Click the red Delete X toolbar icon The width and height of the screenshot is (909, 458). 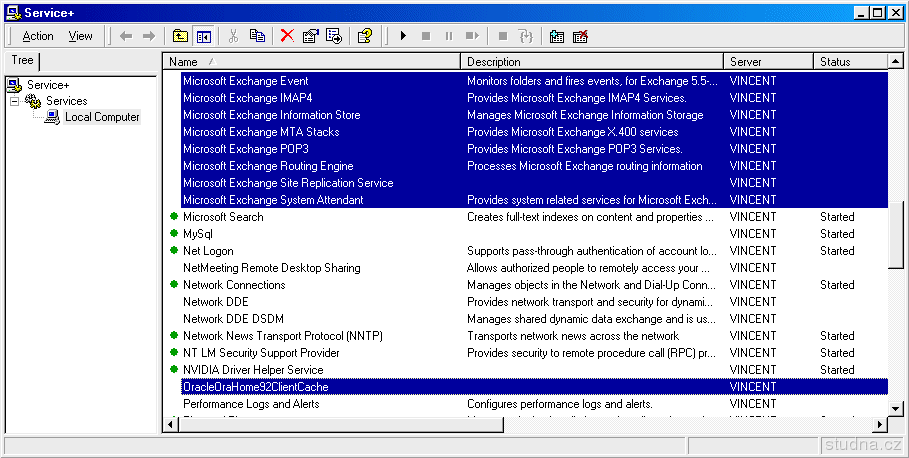coord(287,36)
